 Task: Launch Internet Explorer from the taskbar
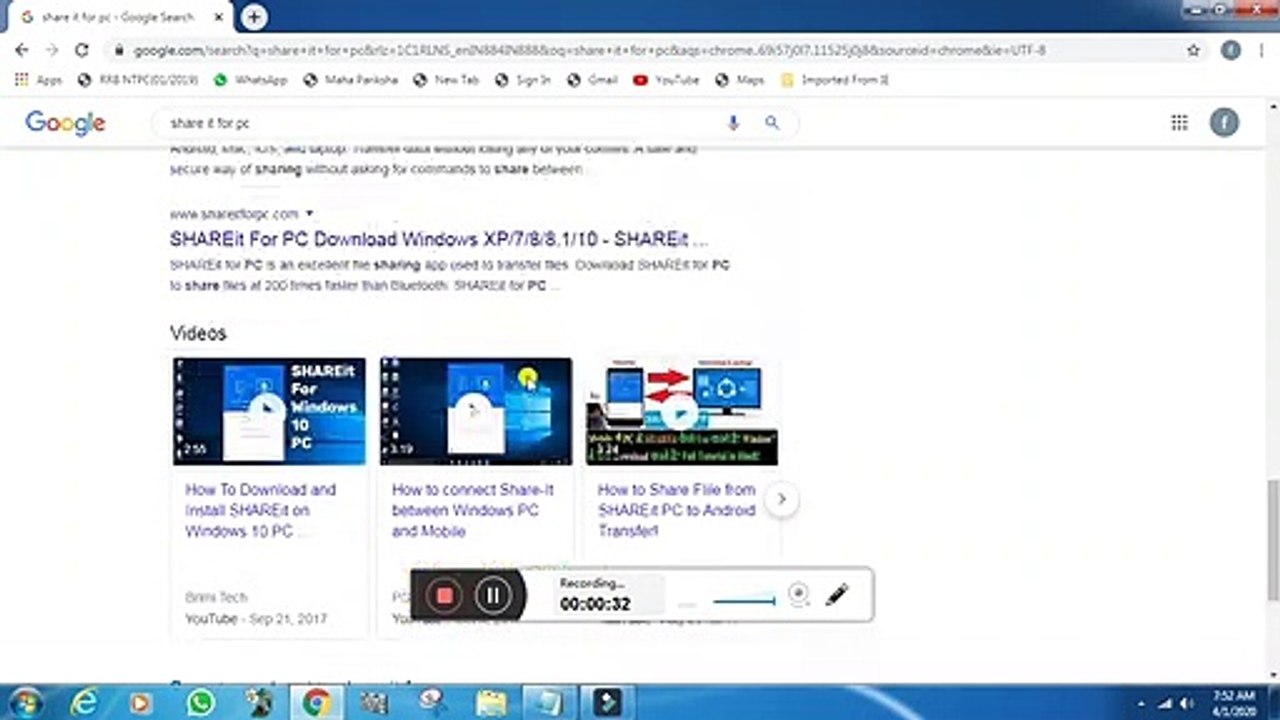coord(83,702)
